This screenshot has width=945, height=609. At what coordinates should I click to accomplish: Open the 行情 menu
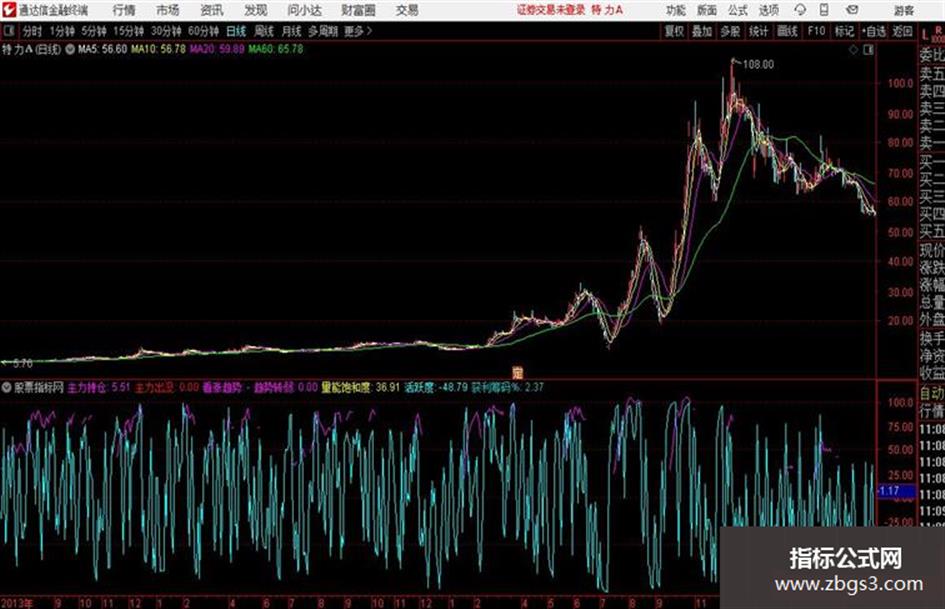pyautogui.click(x=124, y=10)
